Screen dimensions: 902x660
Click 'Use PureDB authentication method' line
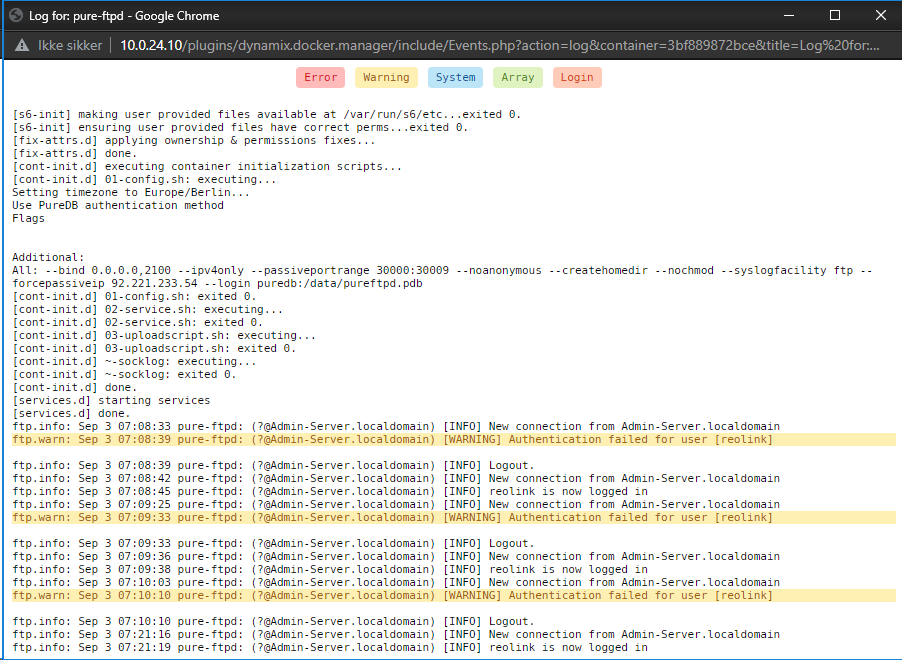point(118,205)
